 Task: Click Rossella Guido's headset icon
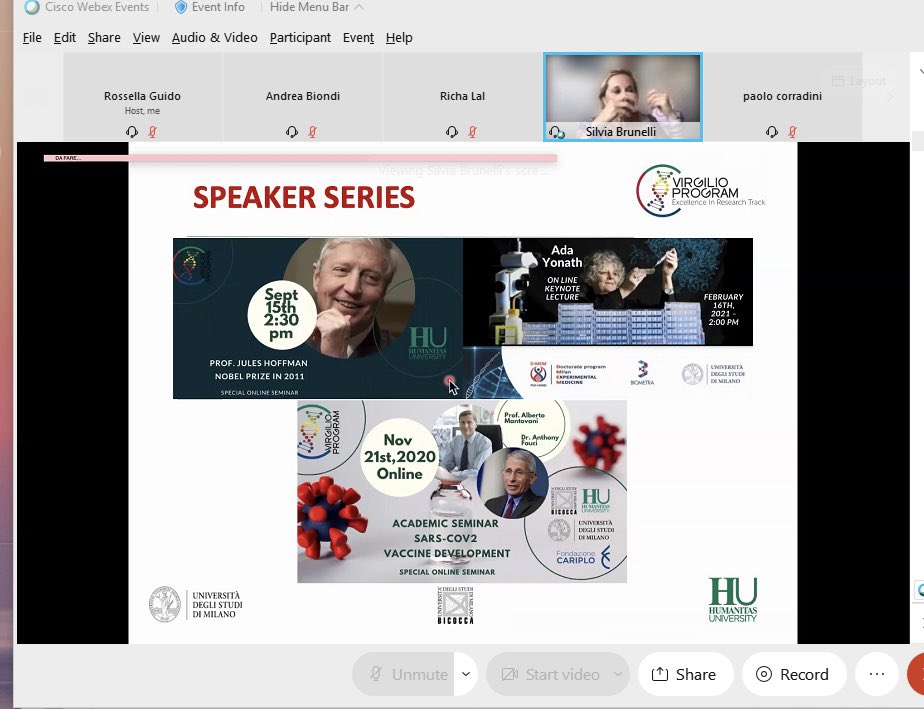tap(131, 132)
